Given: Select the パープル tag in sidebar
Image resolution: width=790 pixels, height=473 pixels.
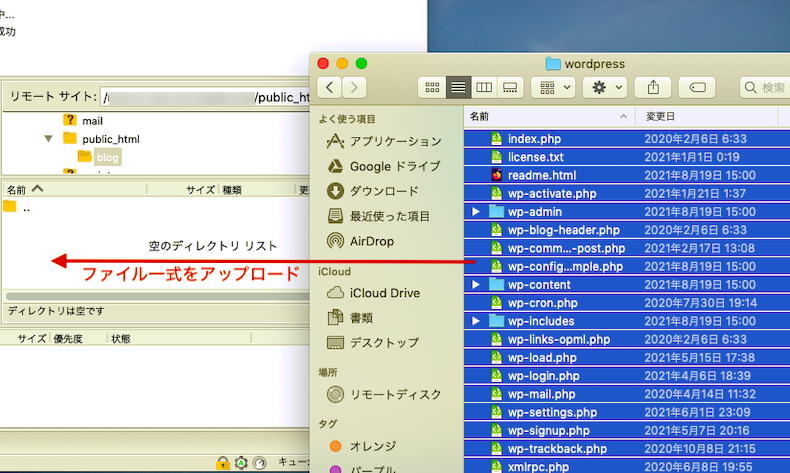Looking at the screenshot, I should point(363,468).
